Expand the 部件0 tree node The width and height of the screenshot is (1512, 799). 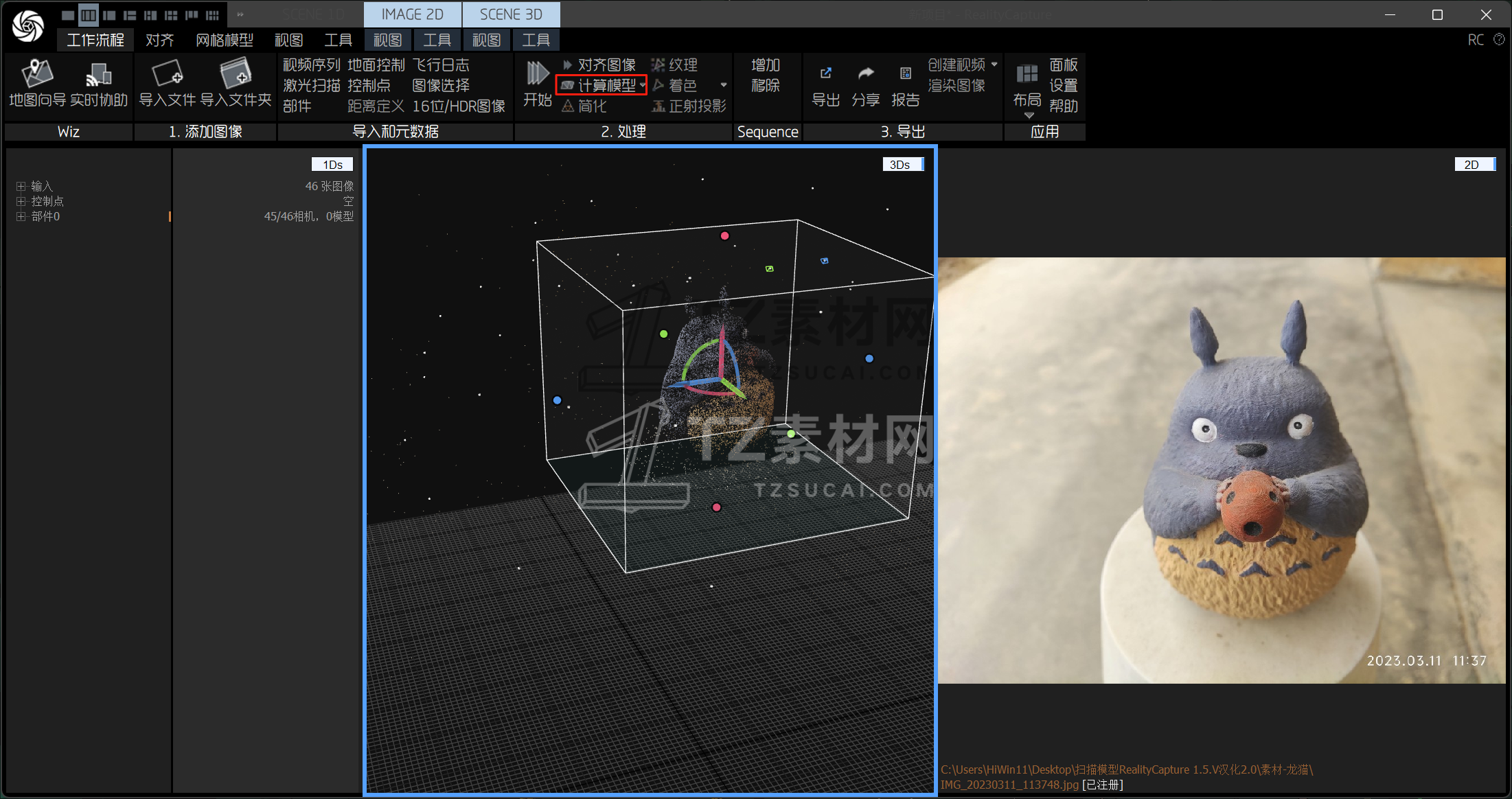click(21, 216)
